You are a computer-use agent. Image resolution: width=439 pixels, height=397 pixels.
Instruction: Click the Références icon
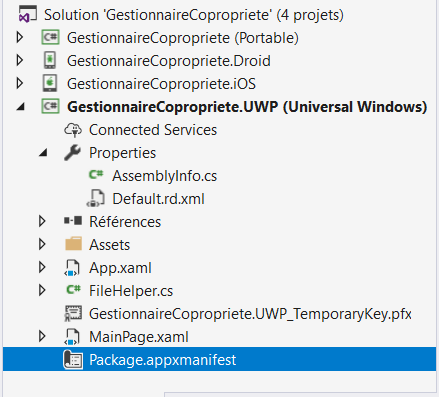[73, 221]
